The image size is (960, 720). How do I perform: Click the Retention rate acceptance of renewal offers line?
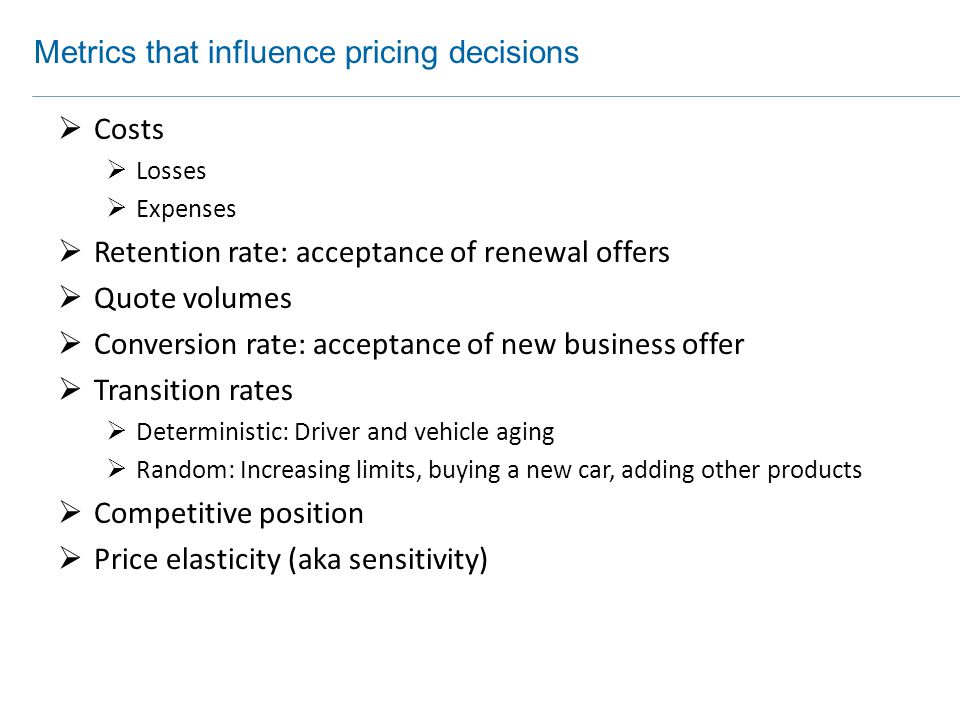click(x=382, y=253)
